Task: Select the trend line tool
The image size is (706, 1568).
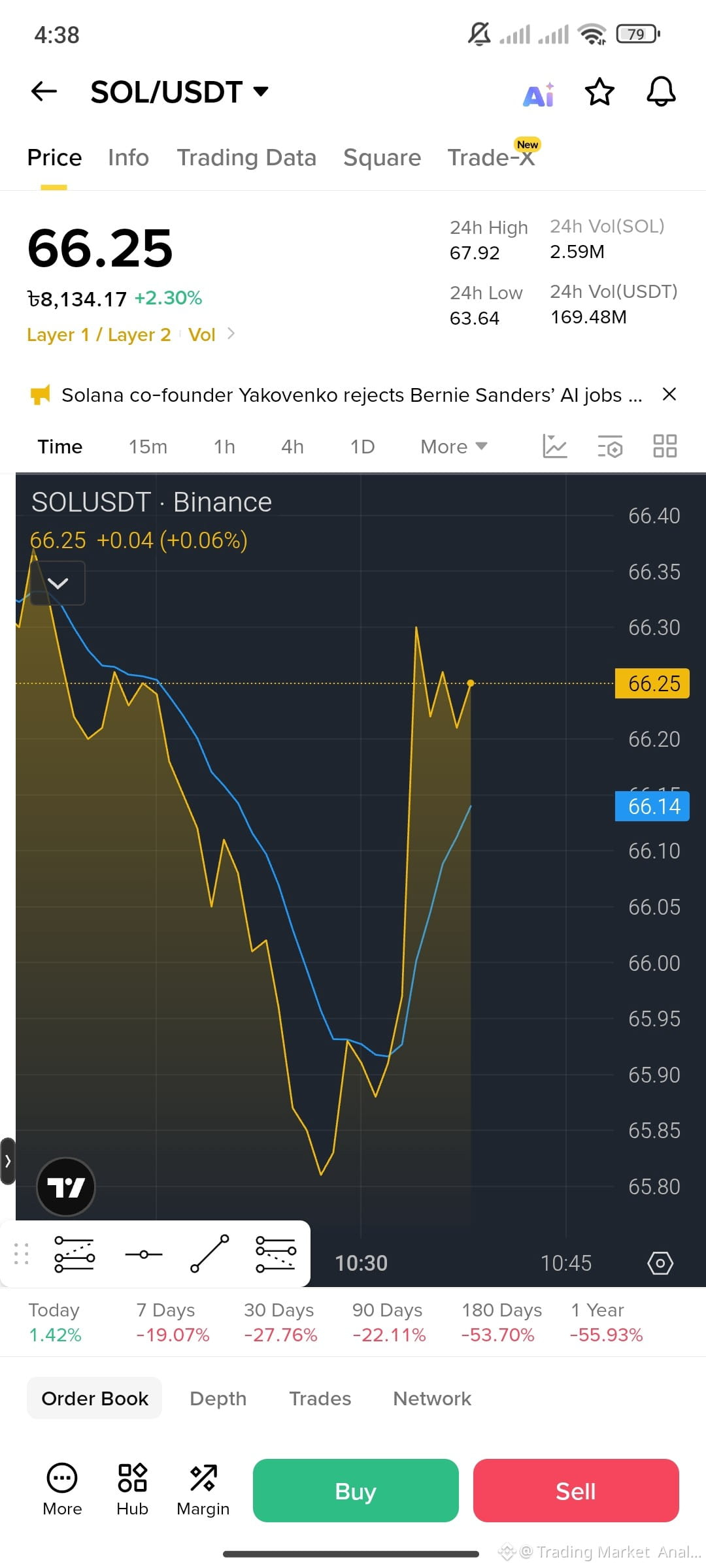Action: (209, 1254)
